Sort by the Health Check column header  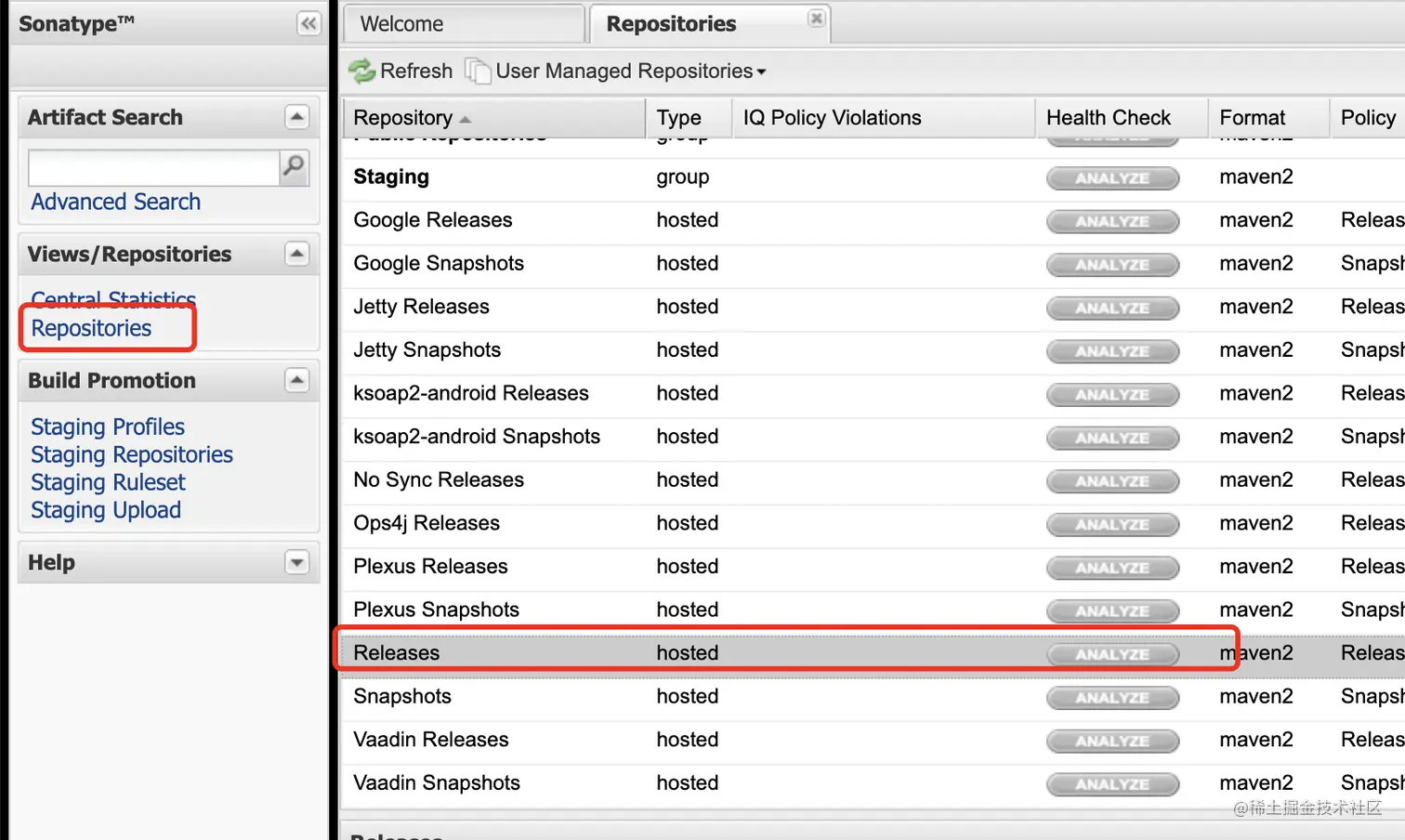point(1122,118)
